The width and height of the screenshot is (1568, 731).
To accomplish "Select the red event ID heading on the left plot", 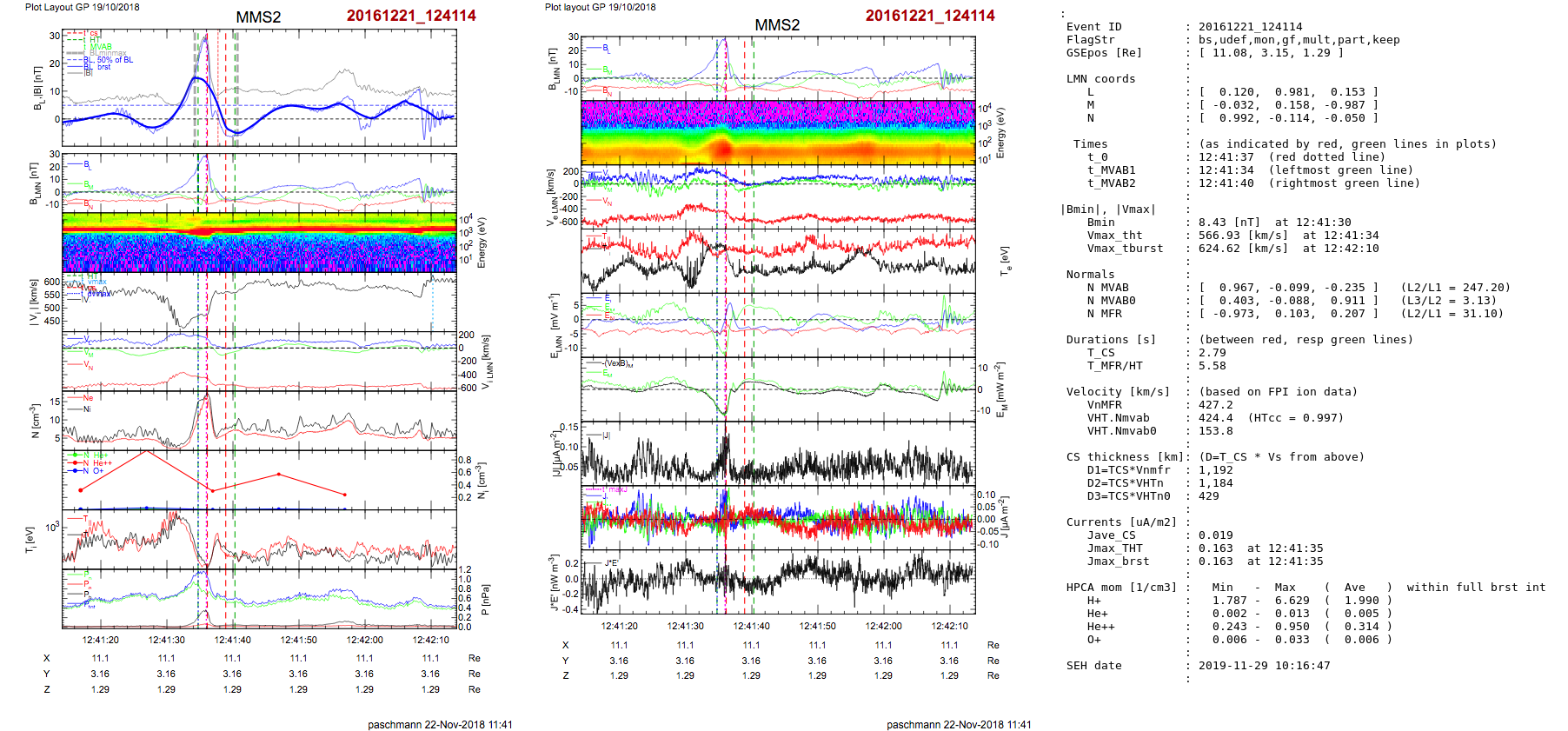I will [x=411, y=16].
